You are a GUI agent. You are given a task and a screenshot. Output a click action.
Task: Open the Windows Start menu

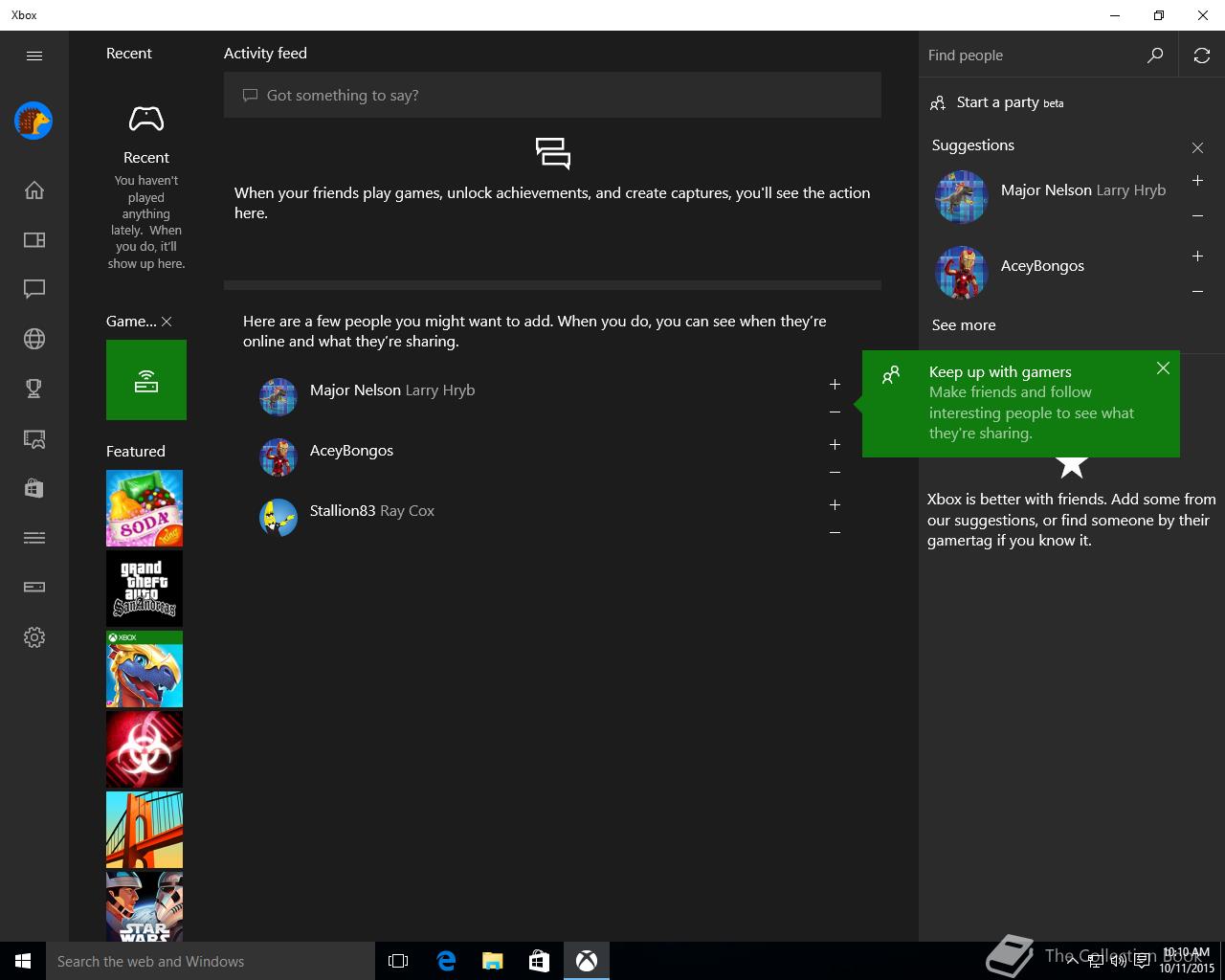pyautogui.click(x=23, y=961)
